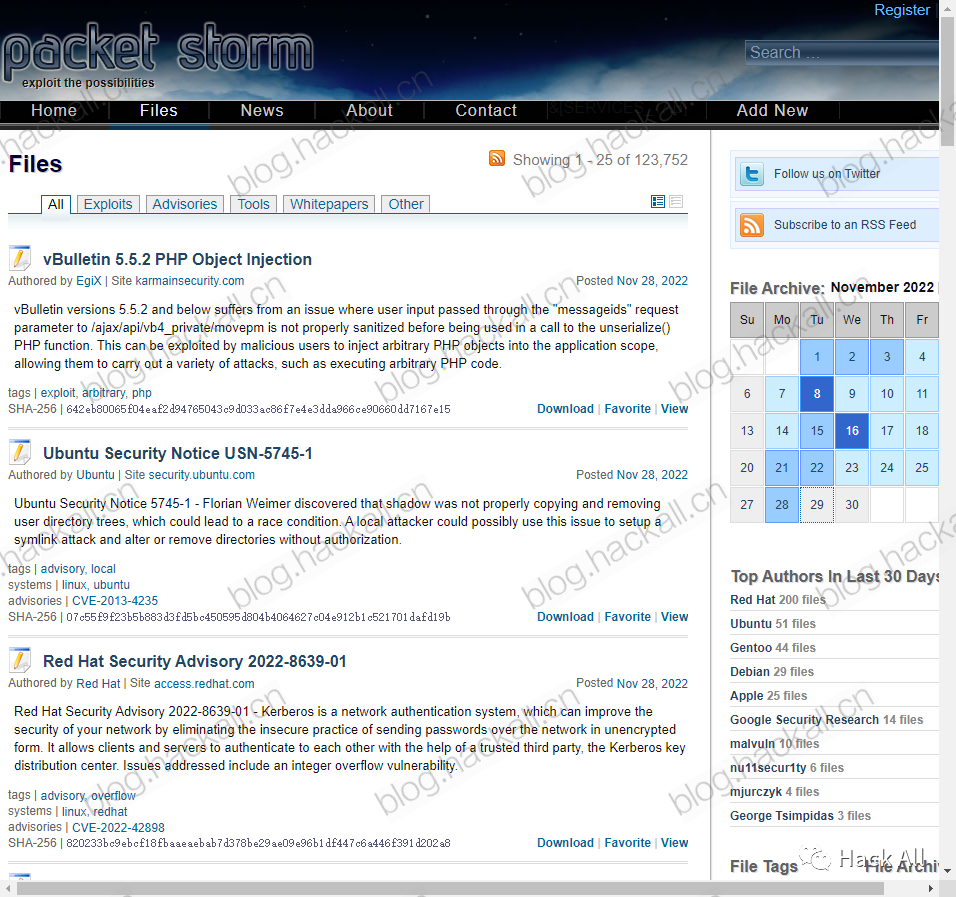Switch to detailed list view icon
This screenshot has width=956, height=897.
coord(658,202)
